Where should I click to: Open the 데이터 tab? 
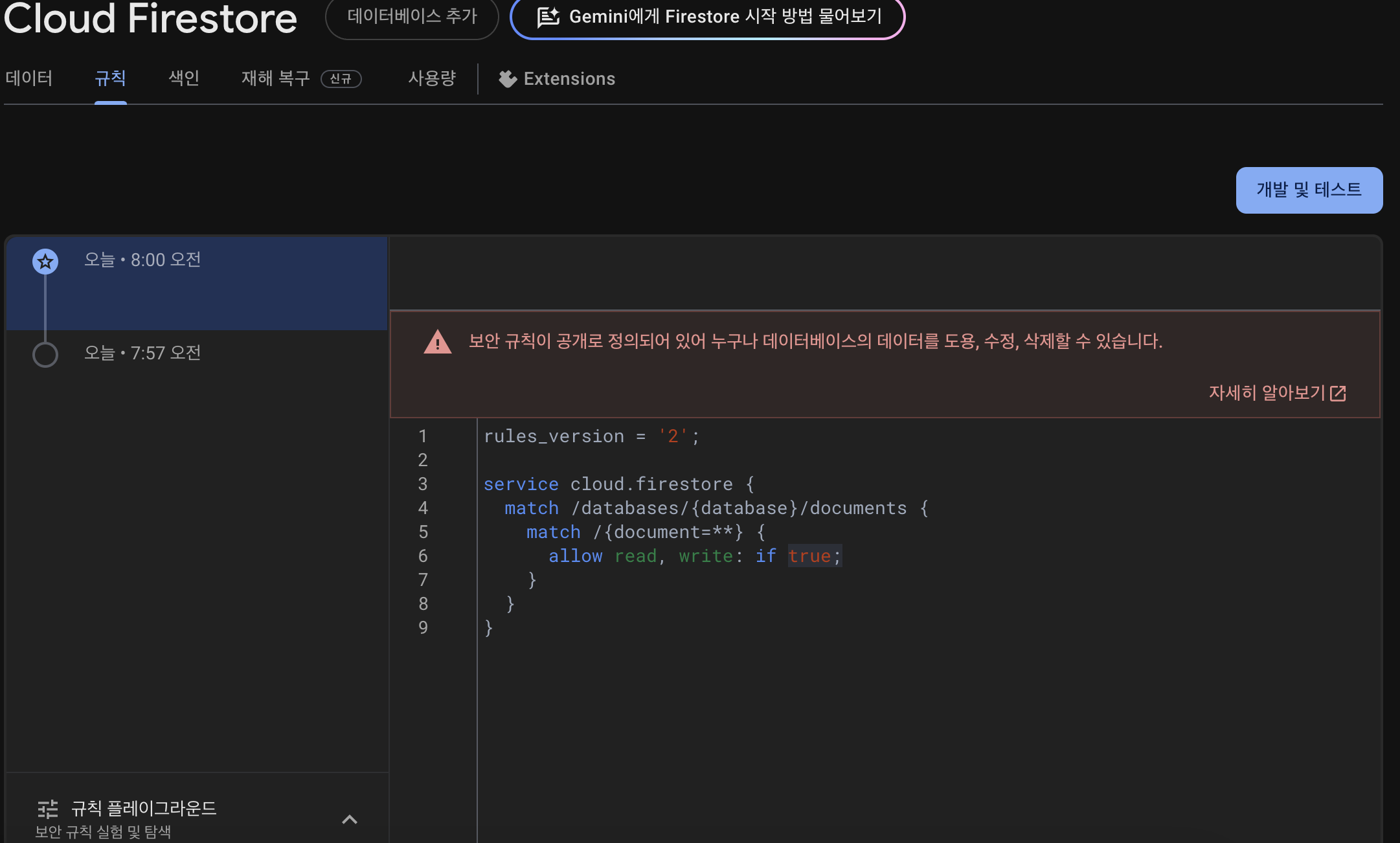pos(29,78)
